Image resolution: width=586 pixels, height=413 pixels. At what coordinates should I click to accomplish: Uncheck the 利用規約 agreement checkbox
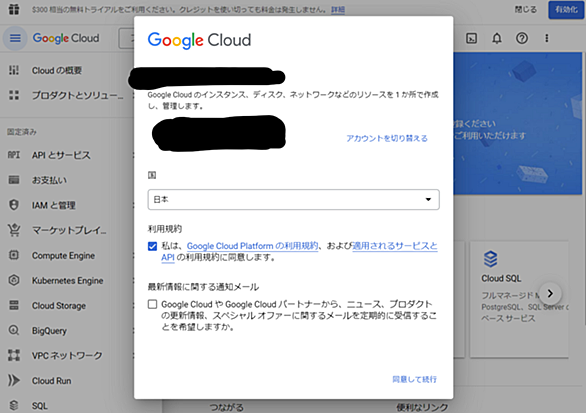152,246
